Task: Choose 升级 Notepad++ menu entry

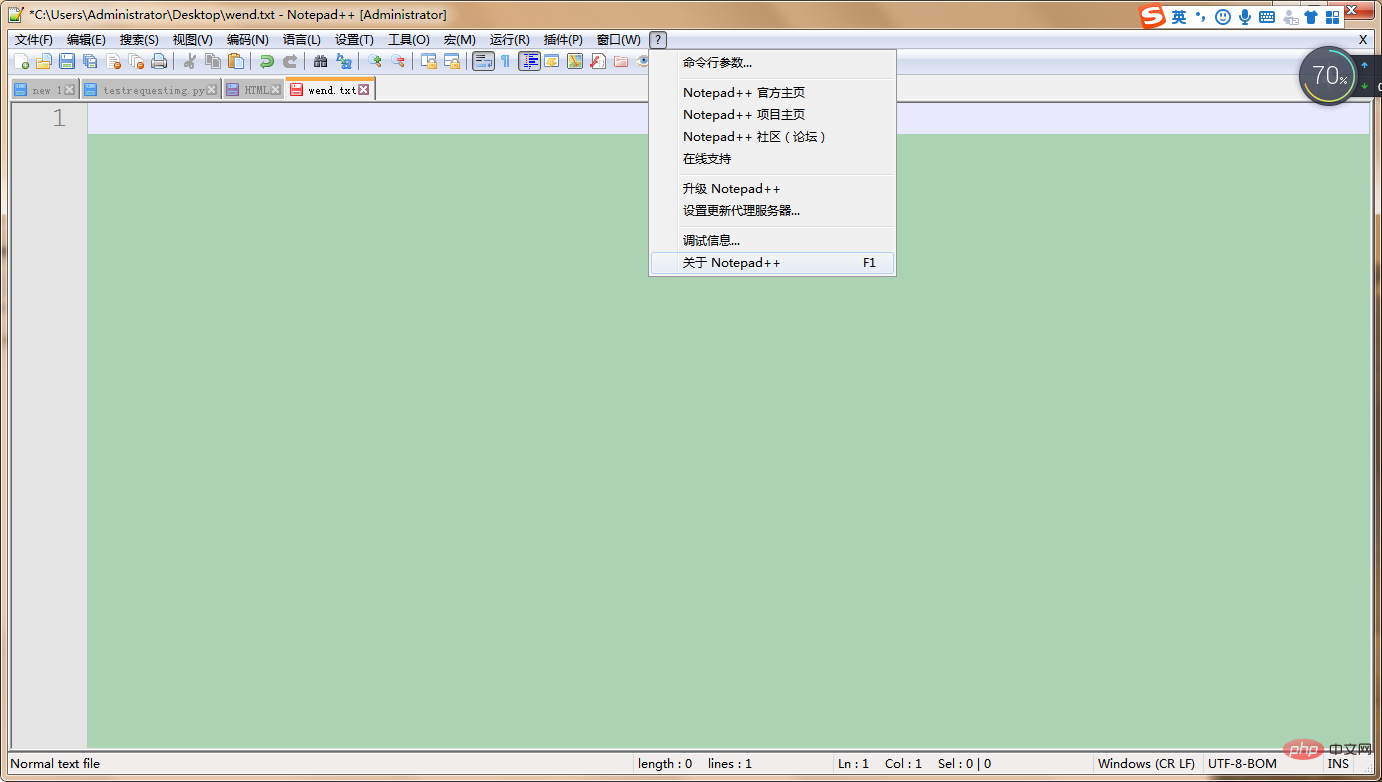Action: 772,189
